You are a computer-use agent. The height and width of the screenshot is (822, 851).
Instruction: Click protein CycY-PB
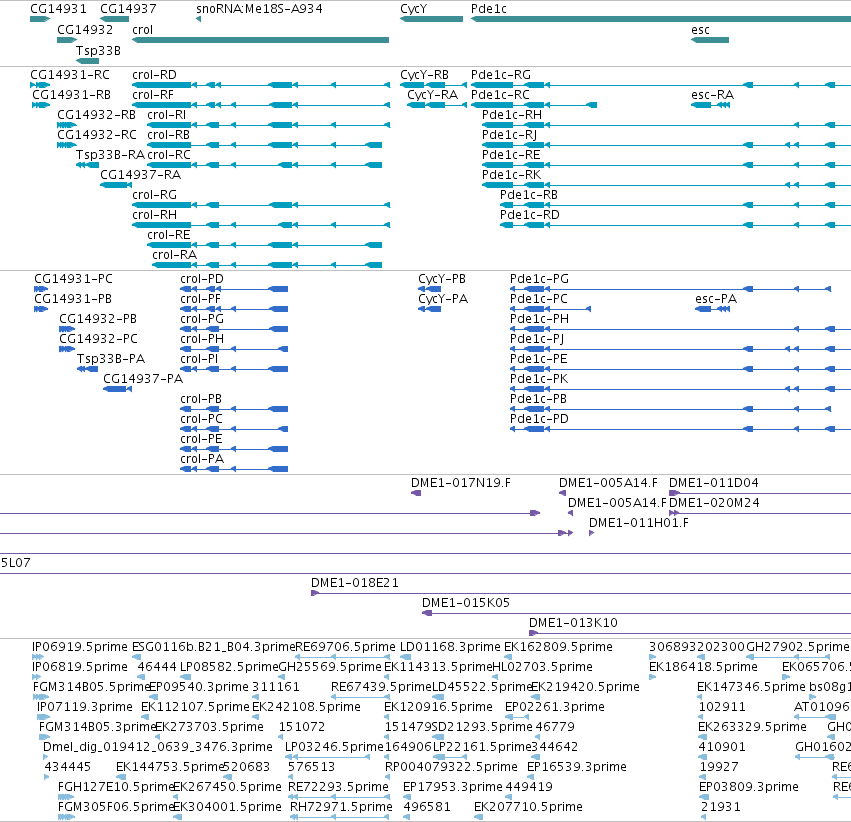[429, 289]
